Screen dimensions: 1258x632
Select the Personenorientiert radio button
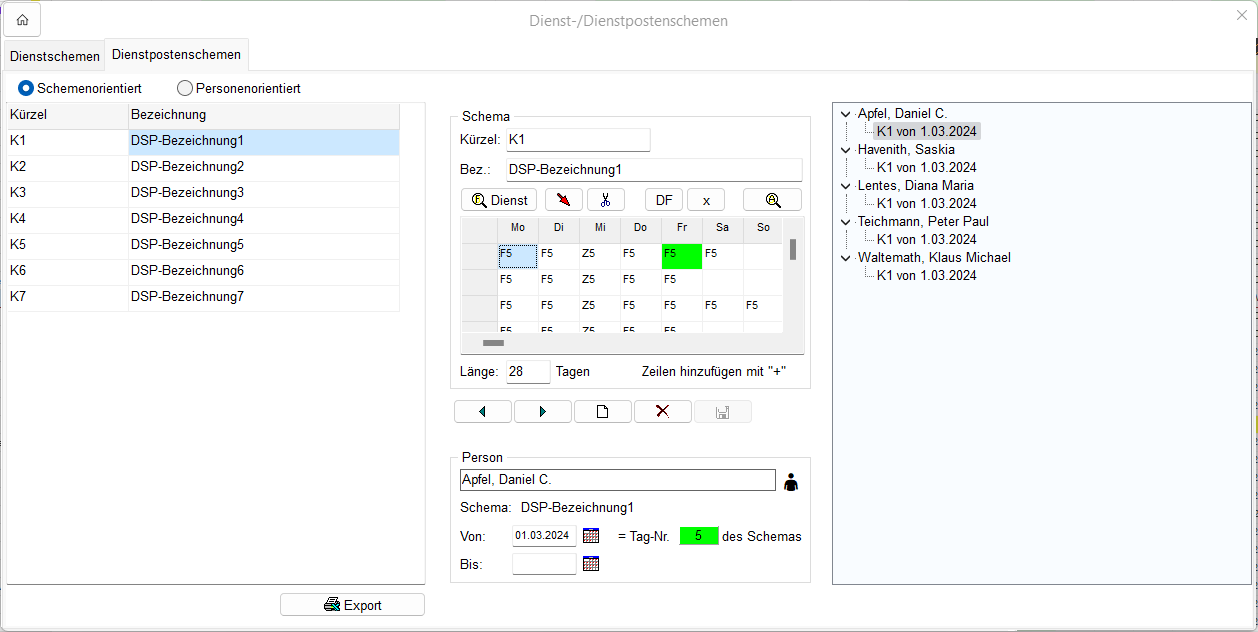click(x=185, y=88)
